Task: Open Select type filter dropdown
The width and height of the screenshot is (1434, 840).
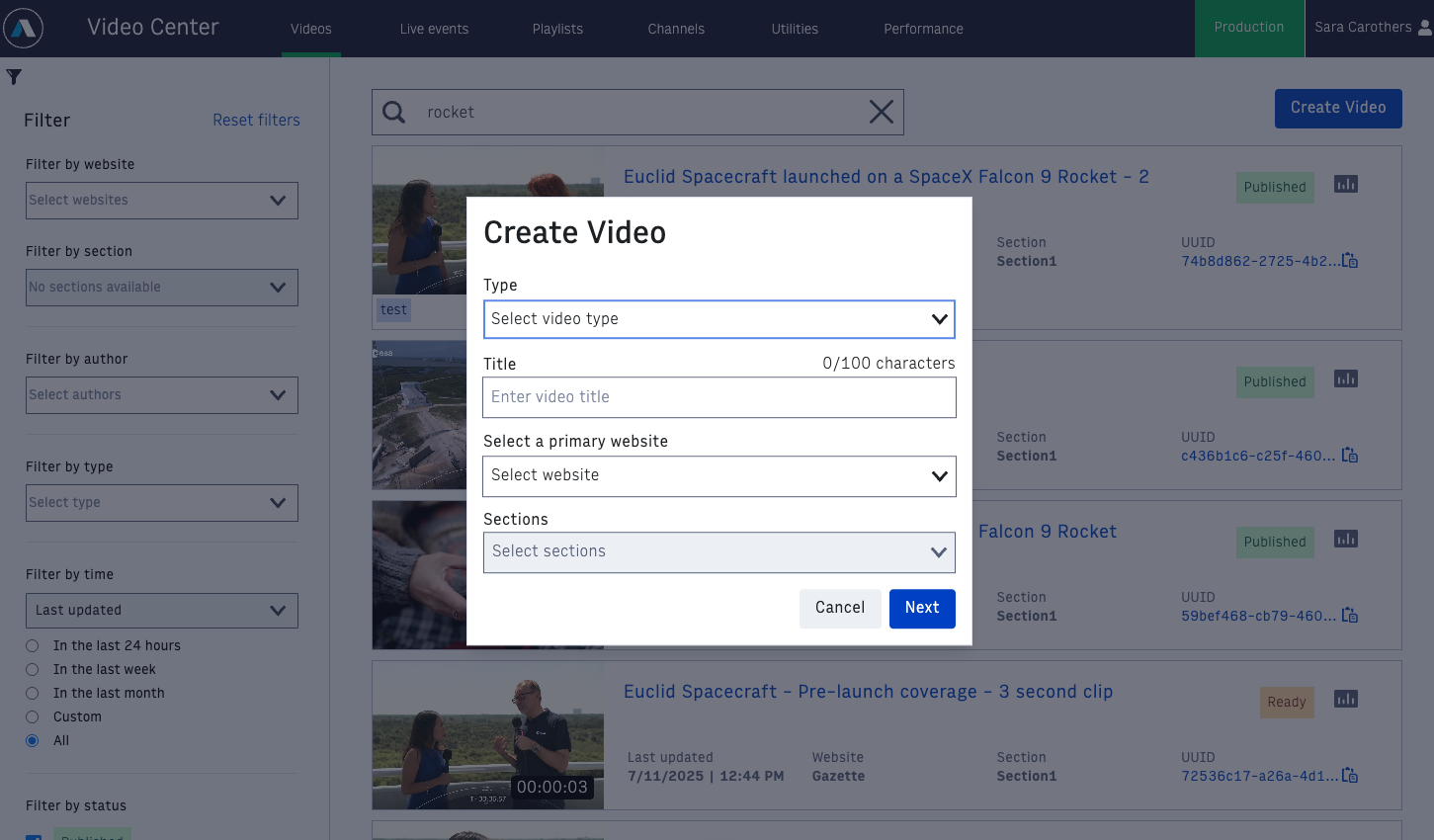Action: tap(162, 503)
